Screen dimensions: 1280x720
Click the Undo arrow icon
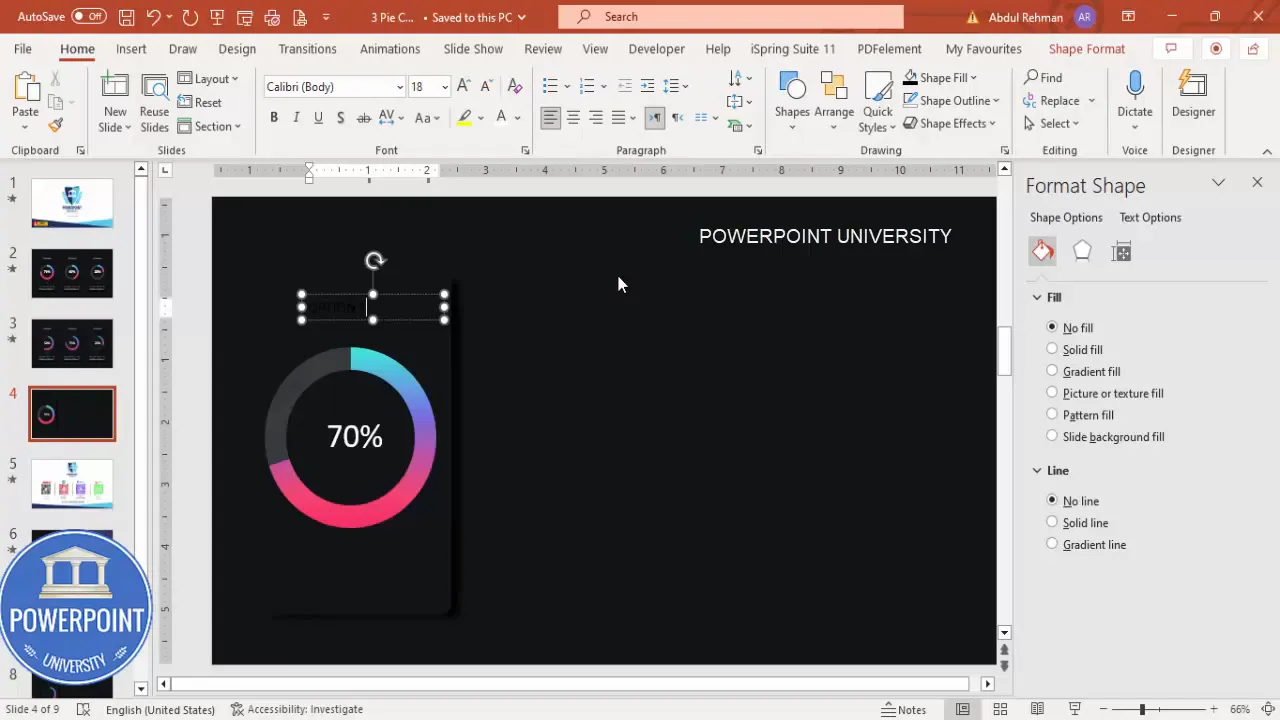click(x=153, y=17)
